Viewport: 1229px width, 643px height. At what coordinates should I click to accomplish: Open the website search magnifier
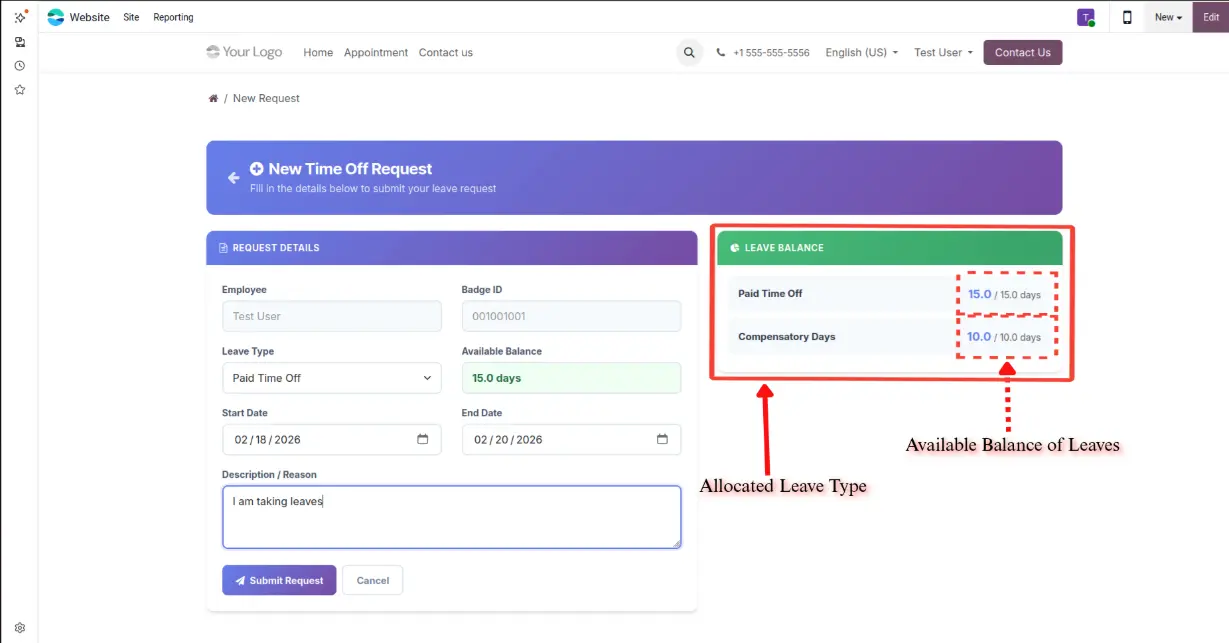(689, 53)
